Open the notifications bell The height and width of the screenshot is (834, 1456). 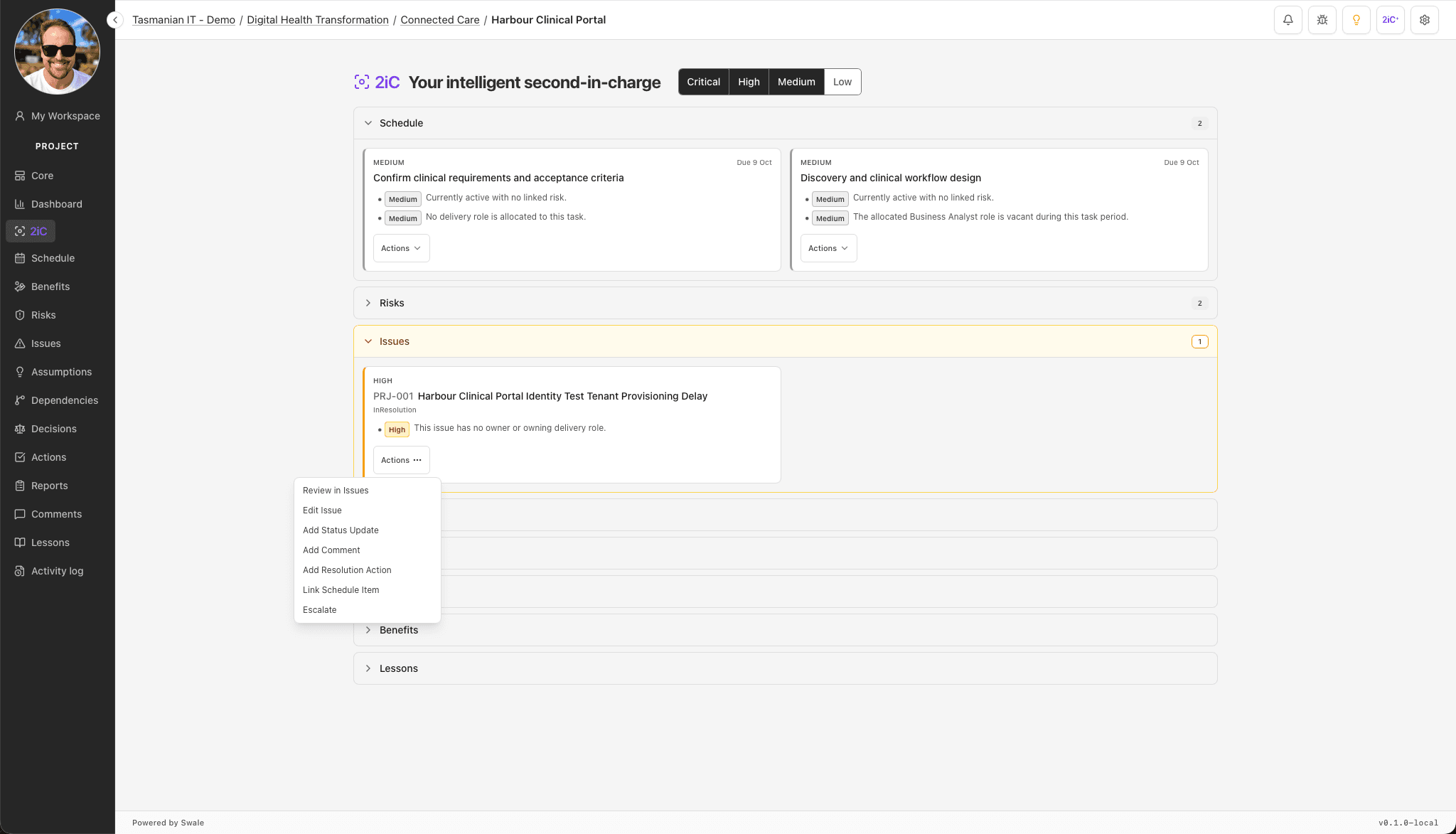[1288, 20]
